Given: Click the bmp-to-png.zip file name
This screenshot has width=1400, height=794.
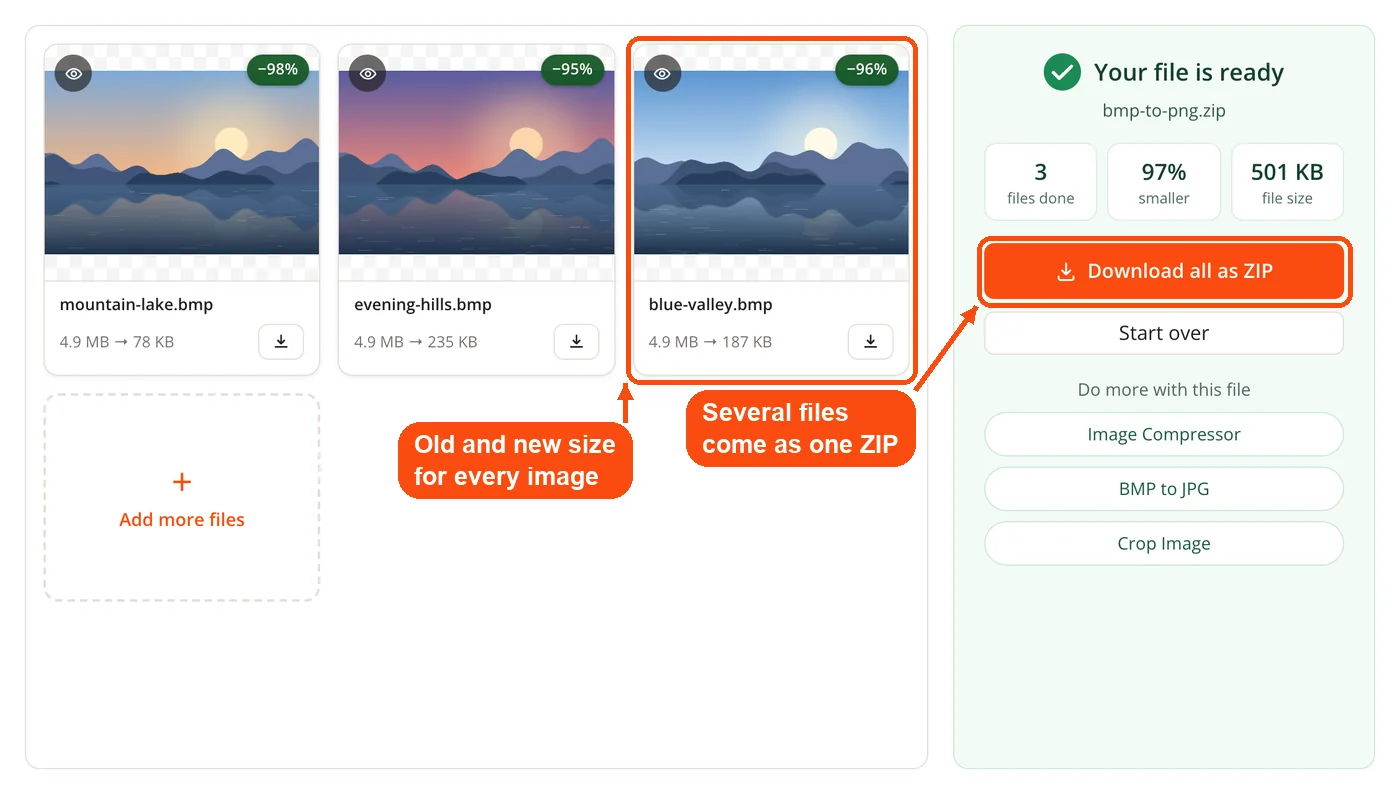Looking at the screenshot, I should point(1164,111).
